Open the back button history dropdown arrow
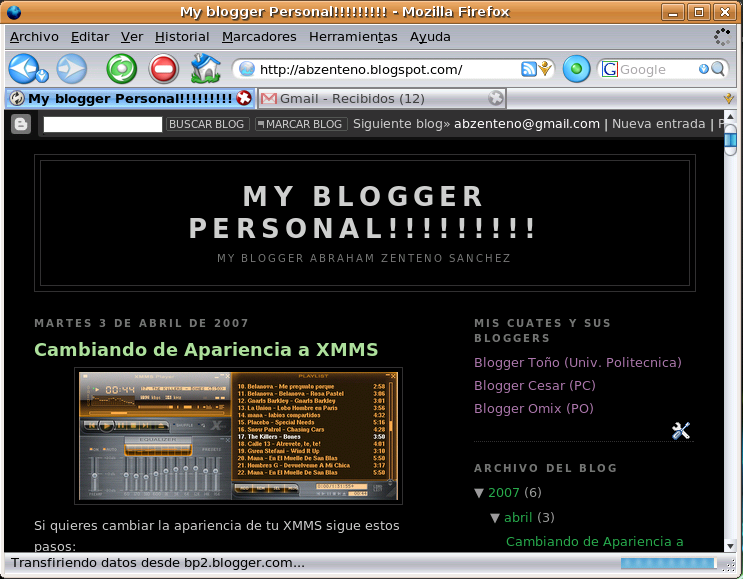 [x=42, y=75]
